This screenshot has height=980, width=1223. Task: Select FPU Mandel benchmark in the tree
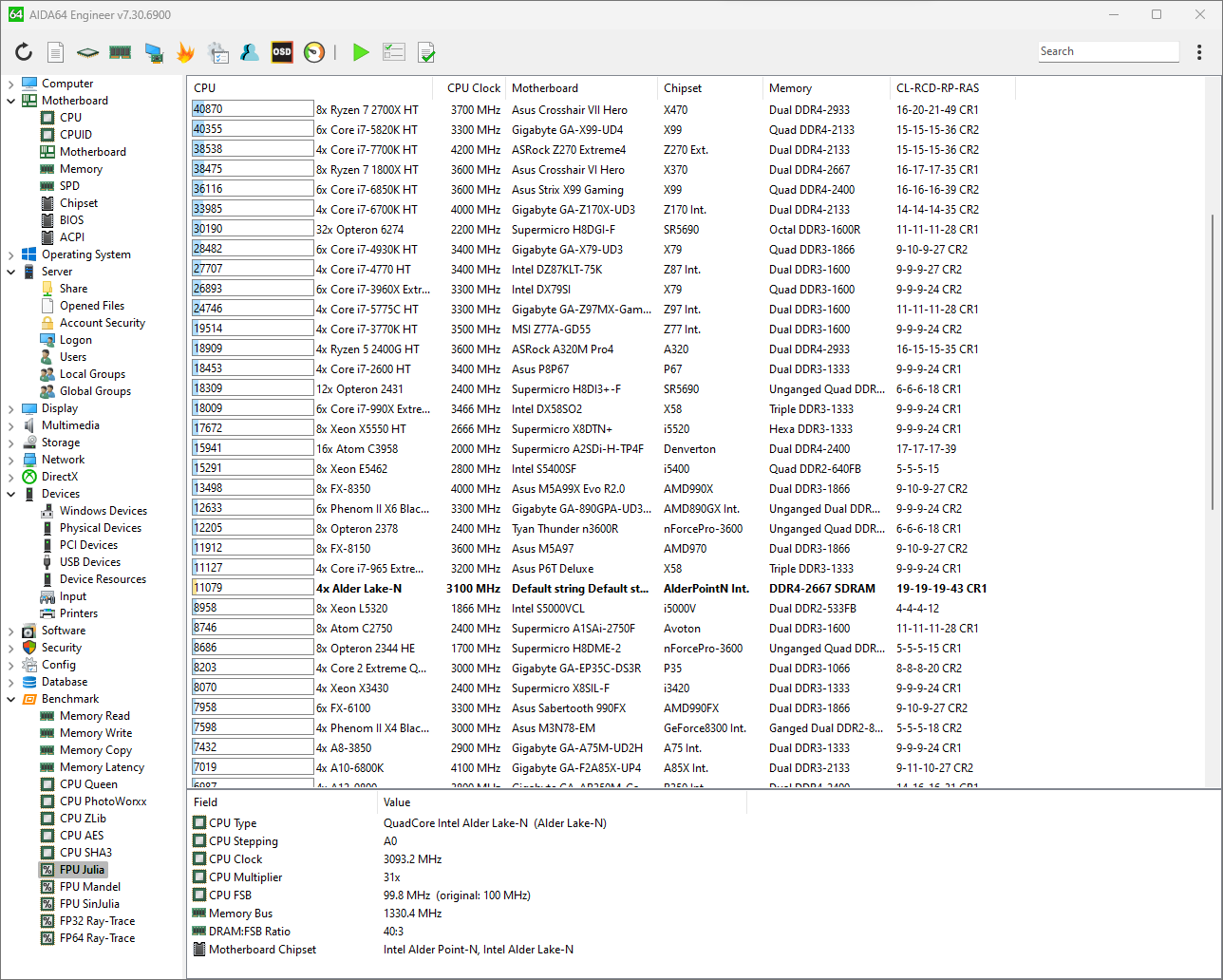pyautogui.click(x=90, y=887)
